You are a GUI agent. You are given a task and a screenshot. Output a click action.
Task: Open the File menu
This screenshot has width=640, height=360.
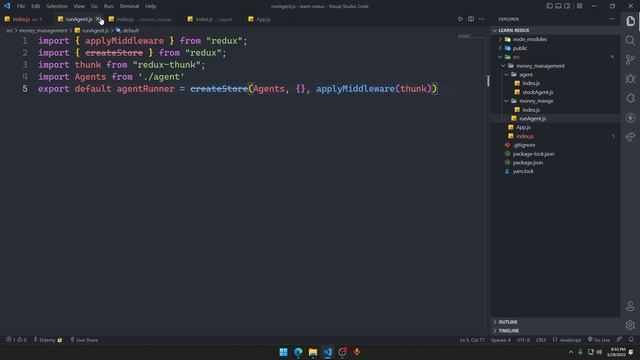21,6
